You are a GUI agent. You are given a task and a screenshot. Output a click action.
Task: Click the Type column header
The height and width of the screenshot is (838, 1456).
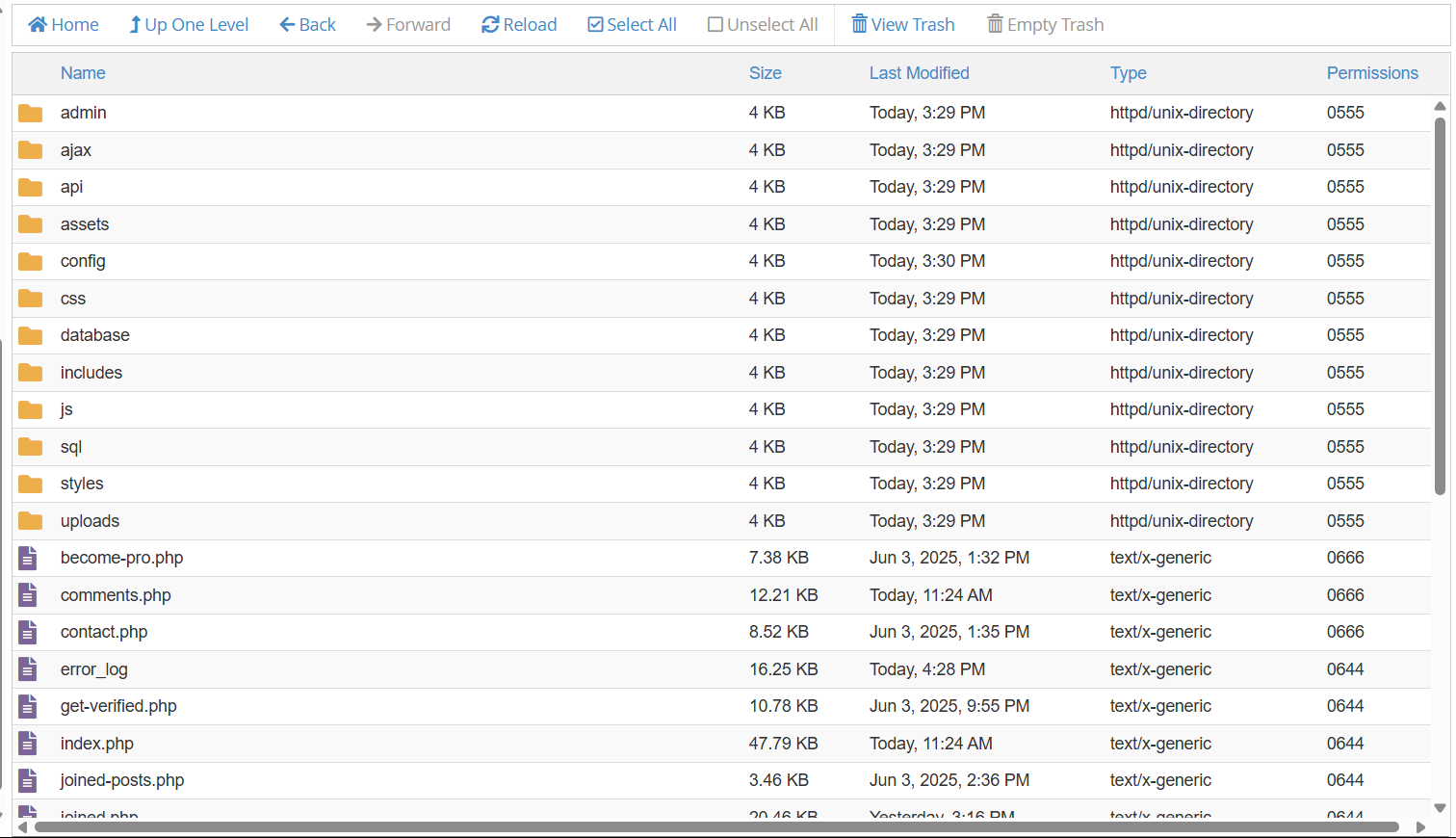[1128, 73]
